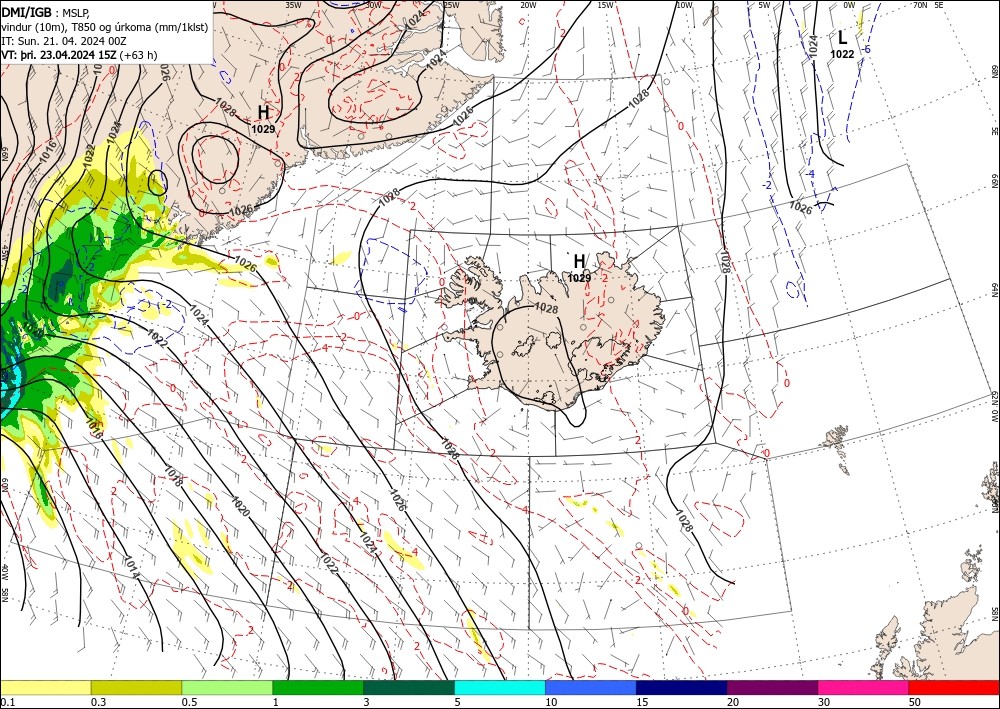Click the '62N 0W' label on right edge

pyautogui.click(x=994, y=407)
